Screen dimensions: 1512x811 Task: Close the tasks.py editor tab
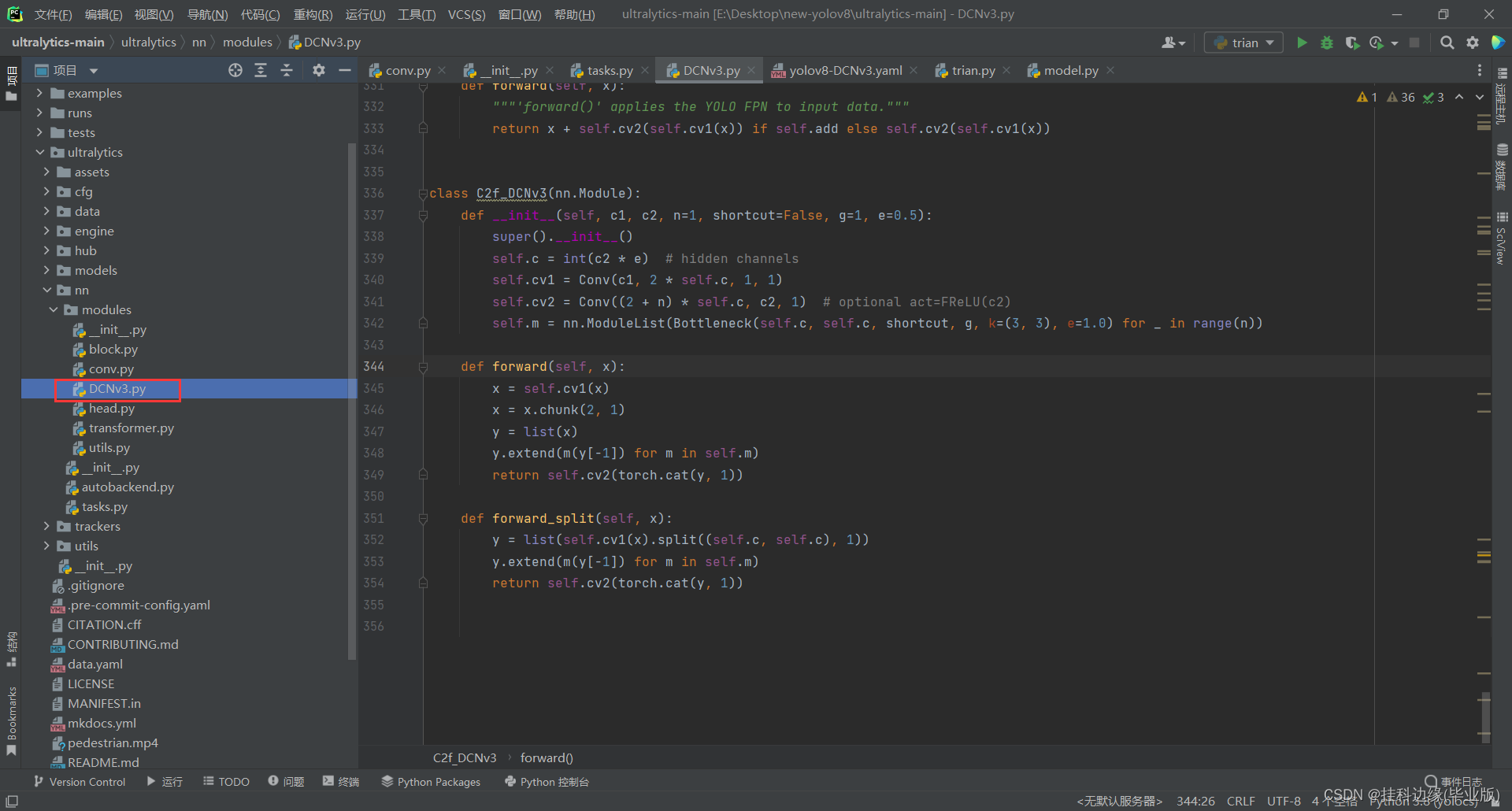[x=645, y=70]
